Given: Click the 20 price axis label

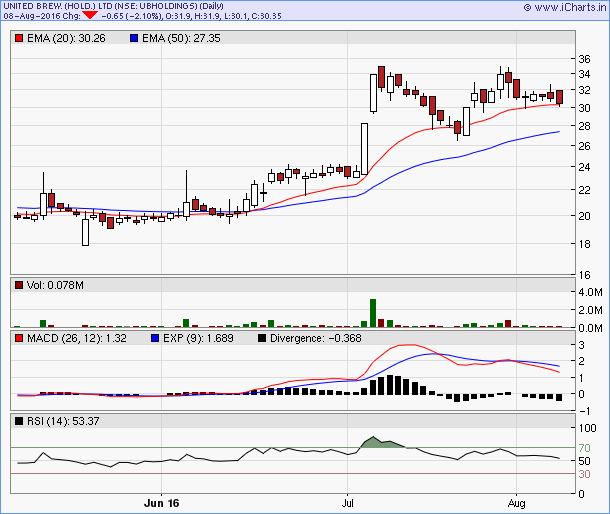Looking at the screenshot, I should [x=584, y=216].
